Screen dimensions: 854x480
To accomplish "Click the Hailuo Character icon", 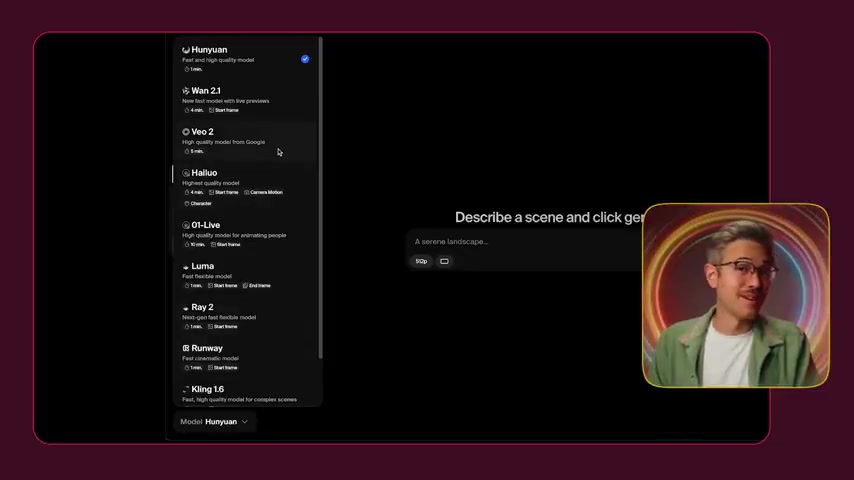I will [x=187, y=203].
